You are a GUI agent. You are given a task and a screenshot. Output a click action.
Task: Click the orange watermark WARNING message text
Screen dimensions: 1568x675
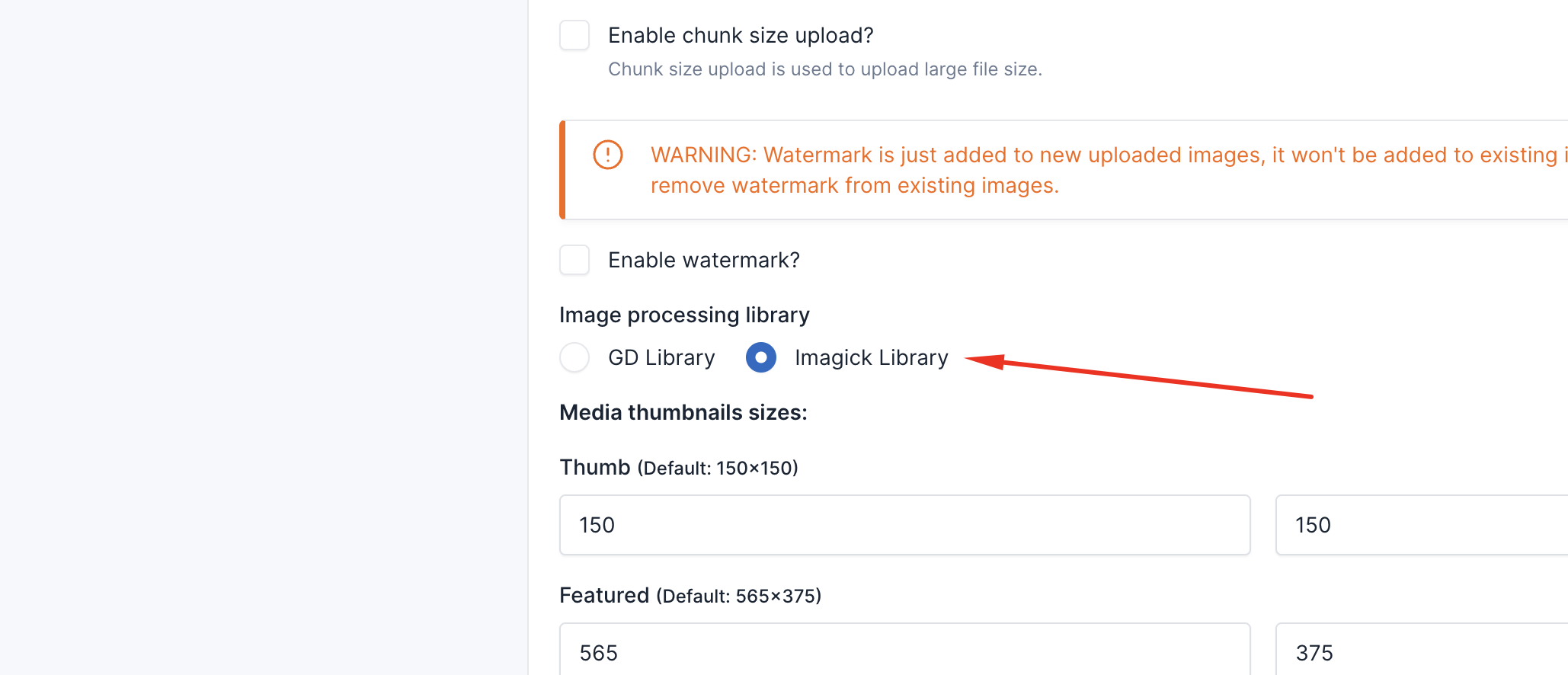point(1109,170)
